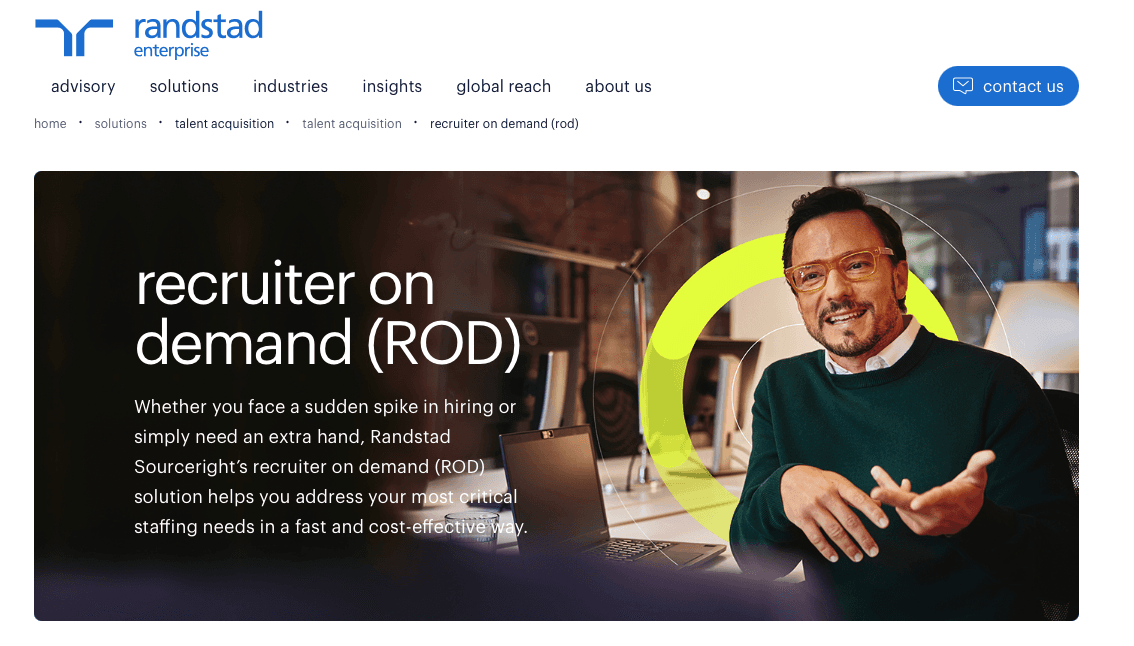Viewport: 1134px width, 646px height.
Task: Select the gray talent acquisition breadcrumb
Action: [351, 124]
